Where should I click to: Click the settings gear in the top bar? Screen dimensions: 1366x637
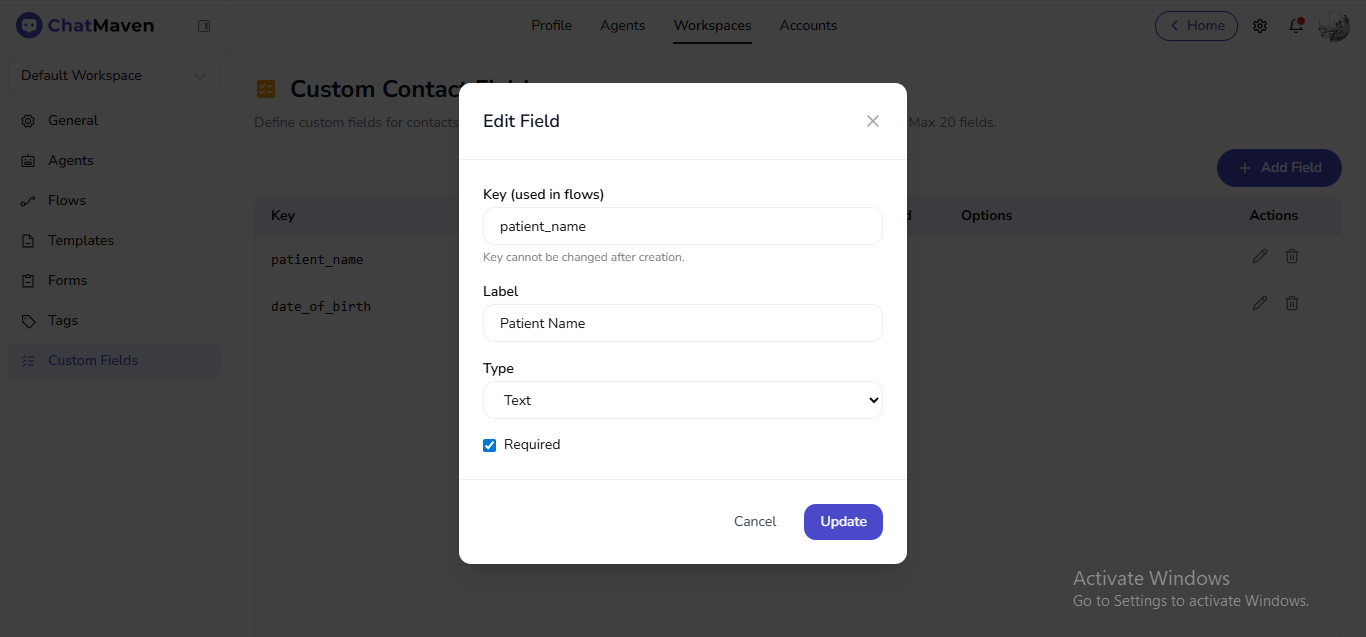click(x=1260, y=26)
